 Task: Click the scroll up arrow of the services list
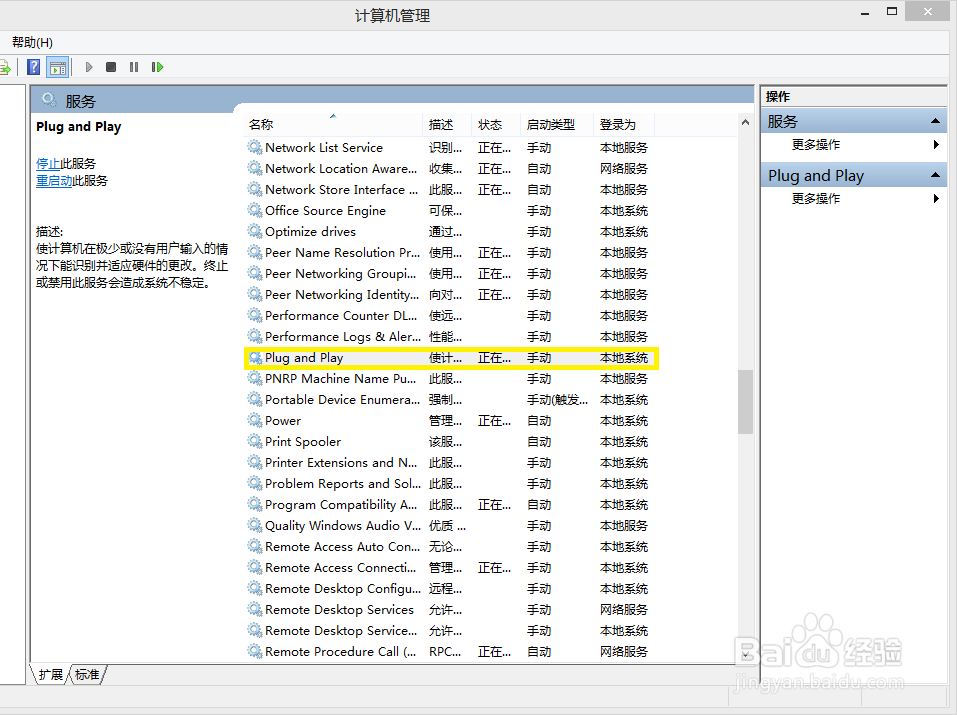(x=745, y=122)
